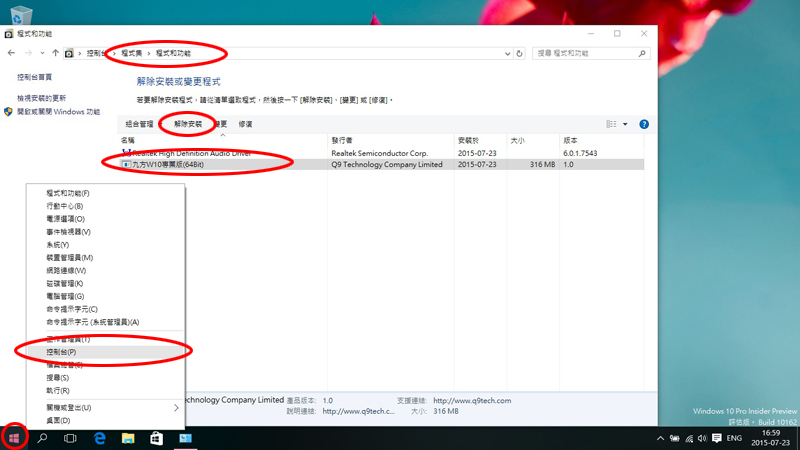Choose 搜尋(S) in Win+X menu
This screenshot has height=450, width=800.
point(106,378)
